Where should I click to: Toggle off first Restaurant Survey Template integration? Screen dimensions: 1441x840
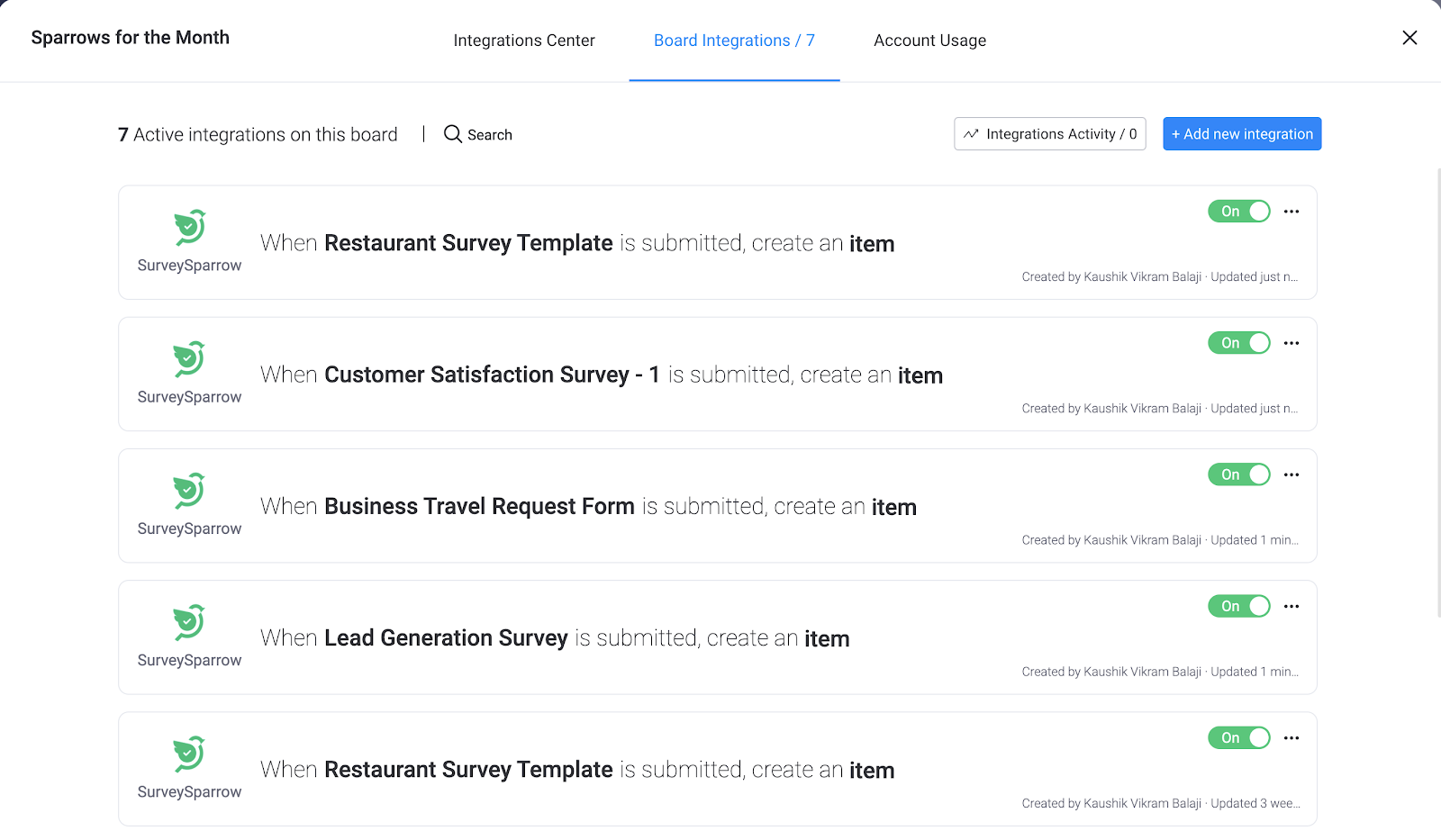click(1239, 212)
